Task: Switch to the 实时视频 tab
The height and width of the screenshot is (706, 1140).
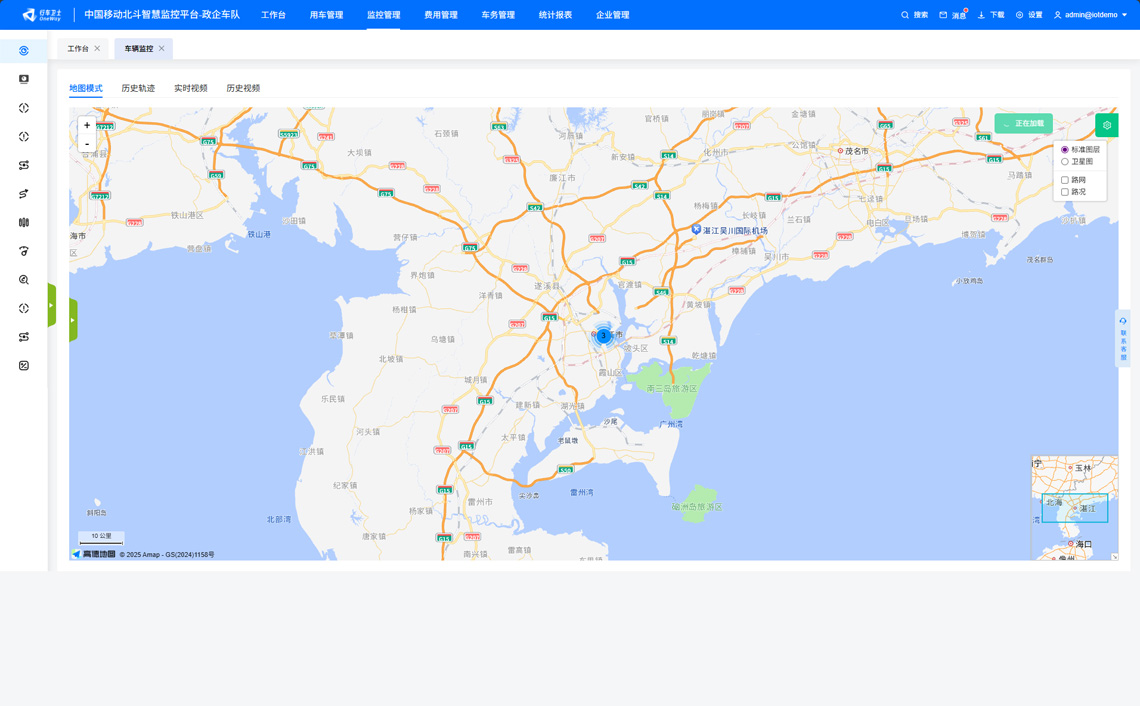Action: pos(190,88)
